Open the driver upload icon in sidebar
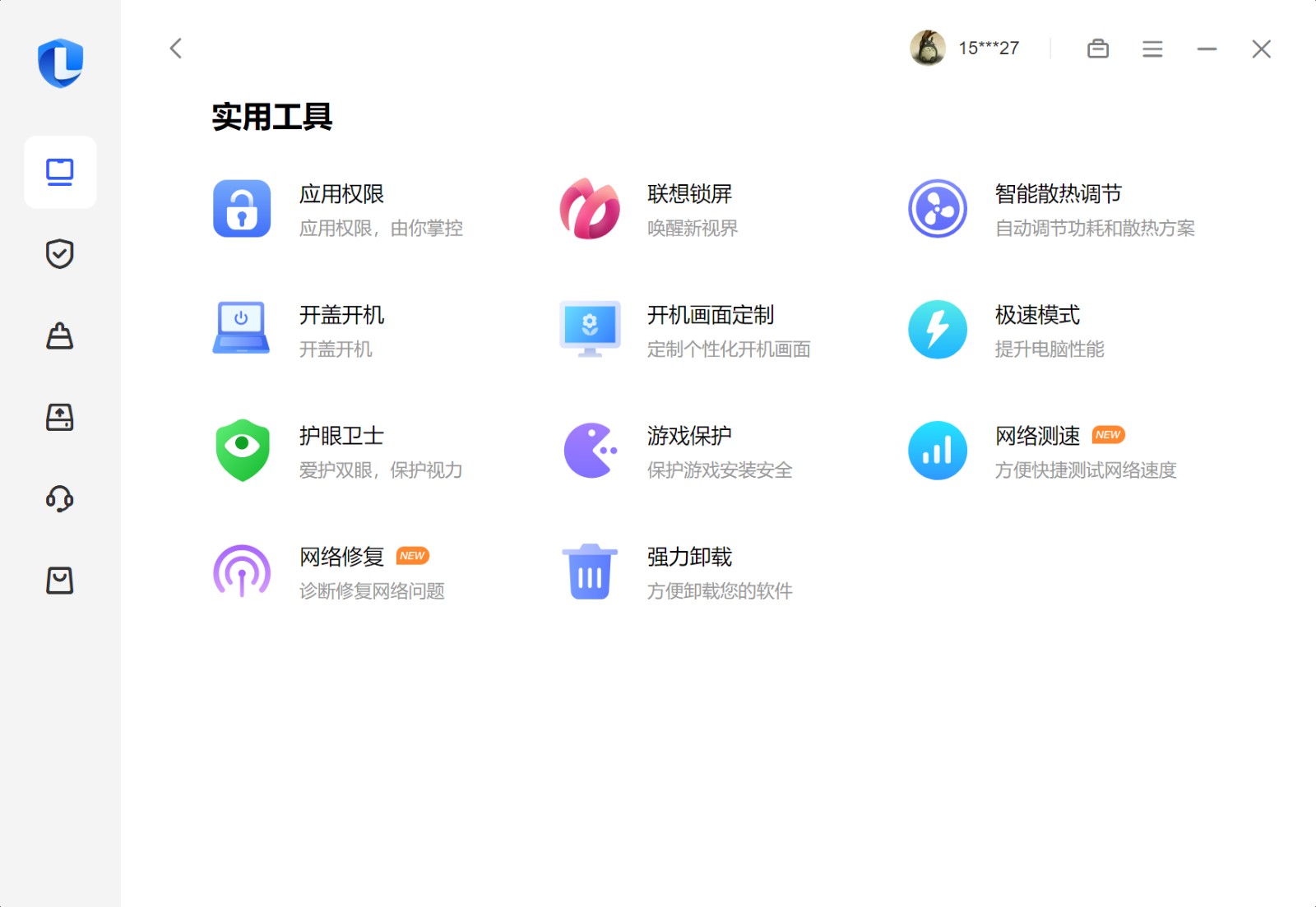 point(60,417)
